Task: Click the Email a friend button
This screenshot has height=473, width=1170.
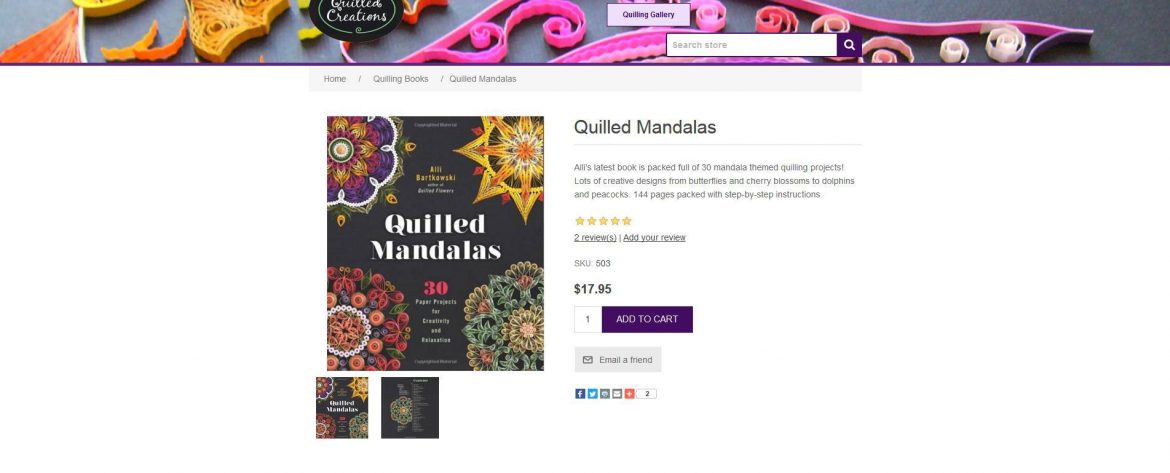Action: pyautogui.click(x=618, y=360)
